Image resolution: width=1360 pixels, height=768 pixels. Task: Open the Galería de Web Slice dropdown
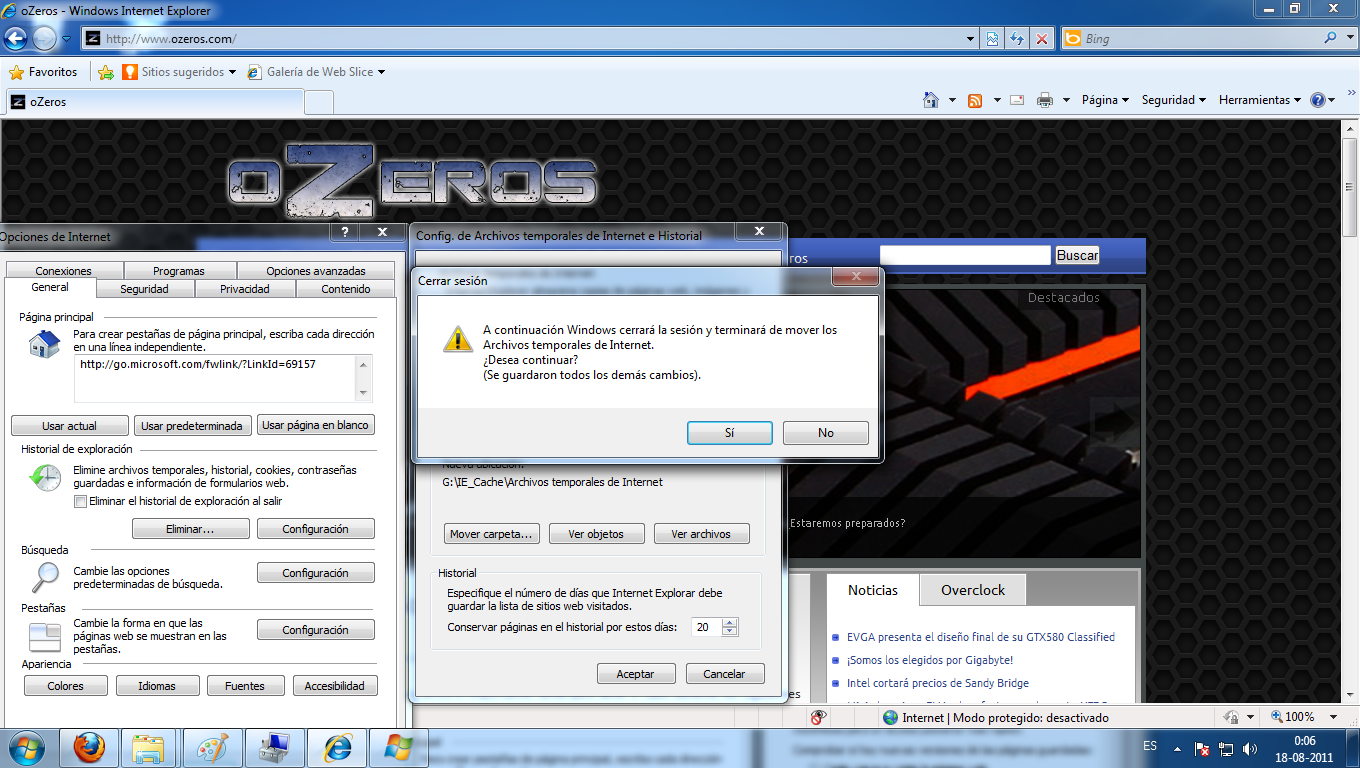[381, 72]
